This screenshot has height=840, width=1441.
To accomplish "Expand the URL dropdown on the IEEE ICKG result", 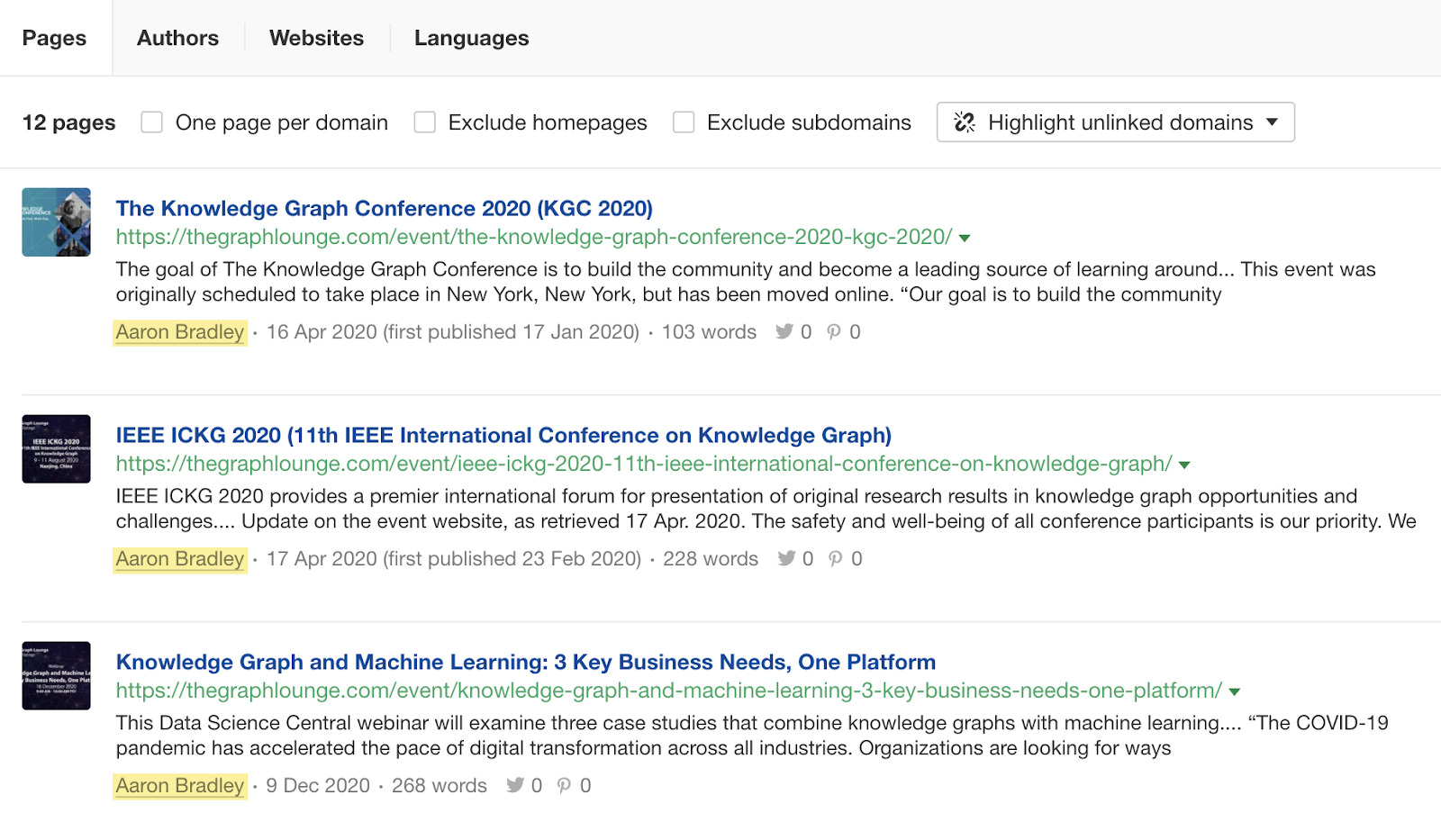I will (x=1185, y=465).
